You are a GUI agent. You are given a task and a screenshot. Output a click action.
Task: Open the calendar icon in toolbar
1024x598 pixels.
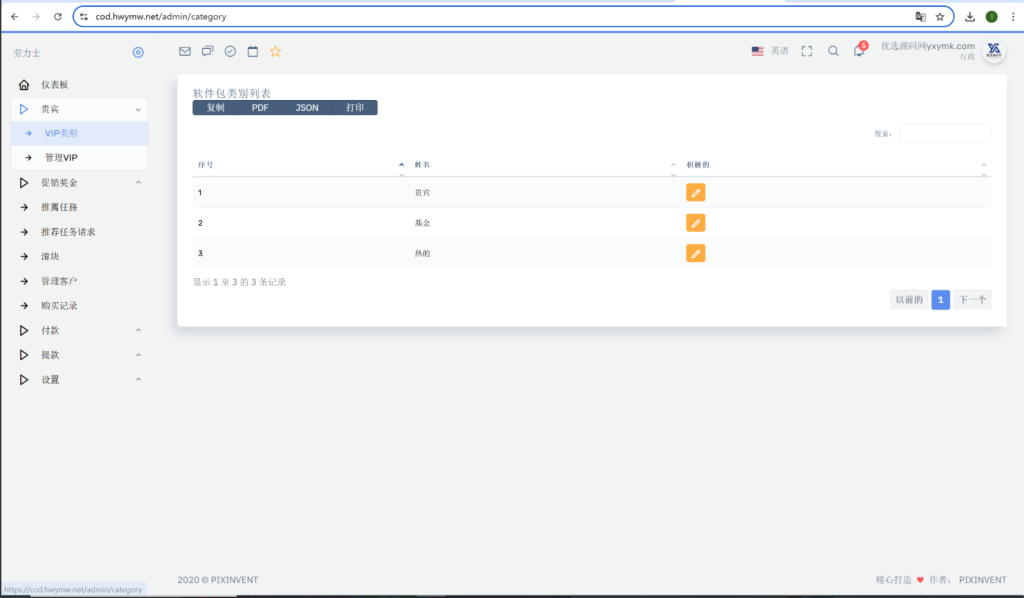point(253,51)
